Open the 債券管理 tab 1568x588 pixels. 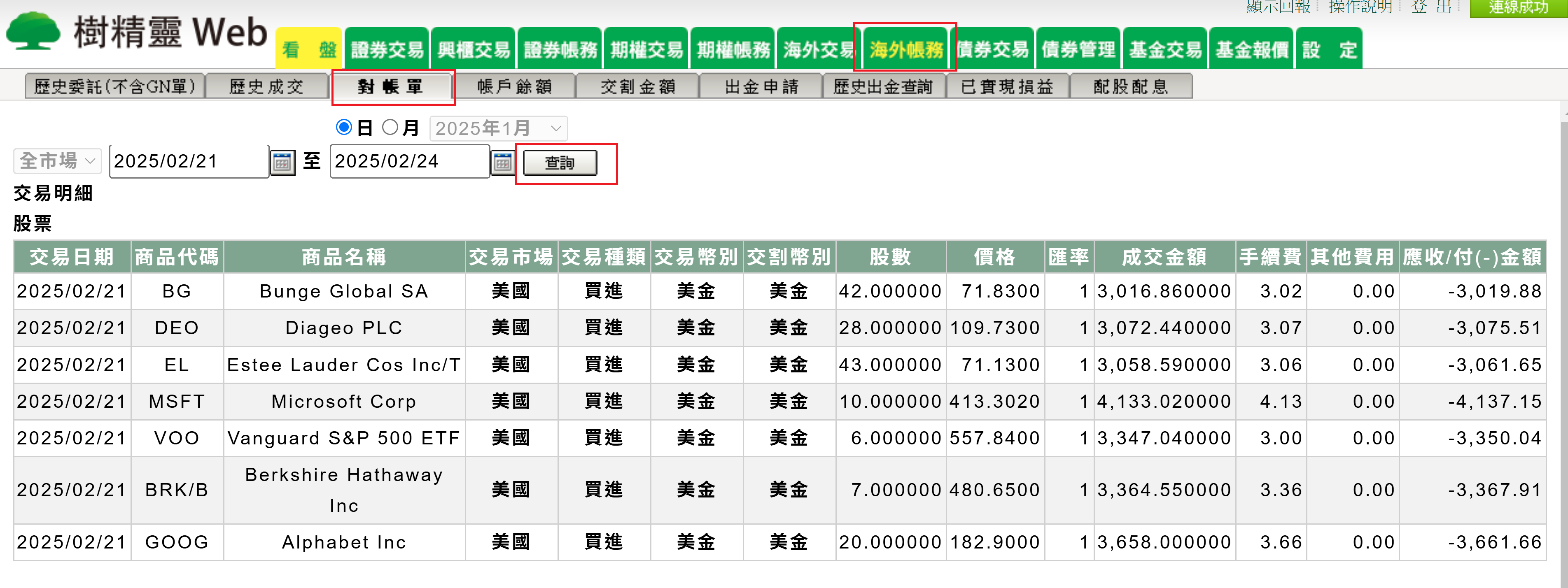tap(1078, 49)
